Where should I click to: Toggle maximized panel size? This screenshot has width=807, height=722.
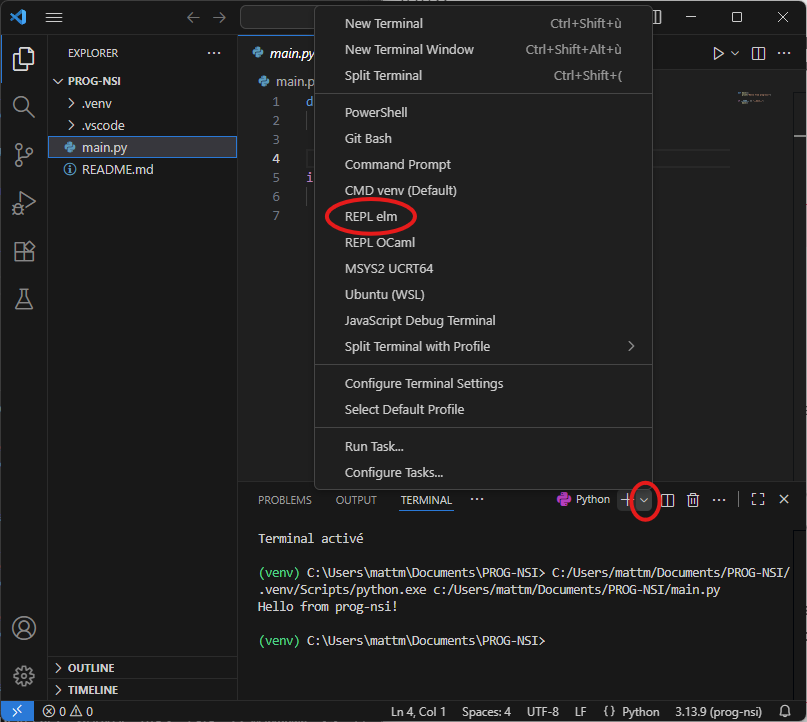pyautogui.click(x=758, y=500)
